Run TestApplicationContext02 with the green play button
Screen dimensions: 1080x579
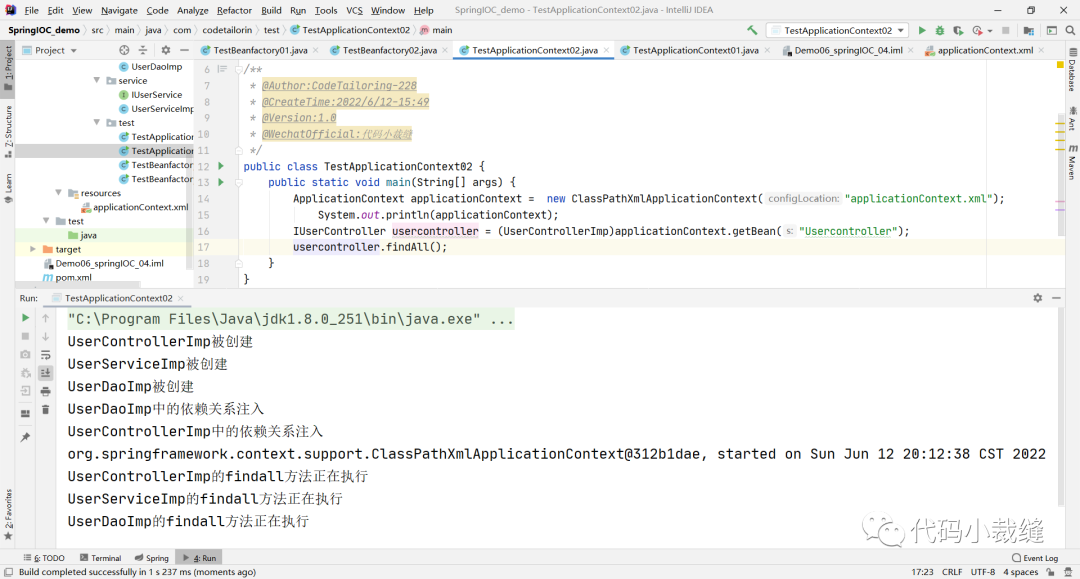click(922, 30)
